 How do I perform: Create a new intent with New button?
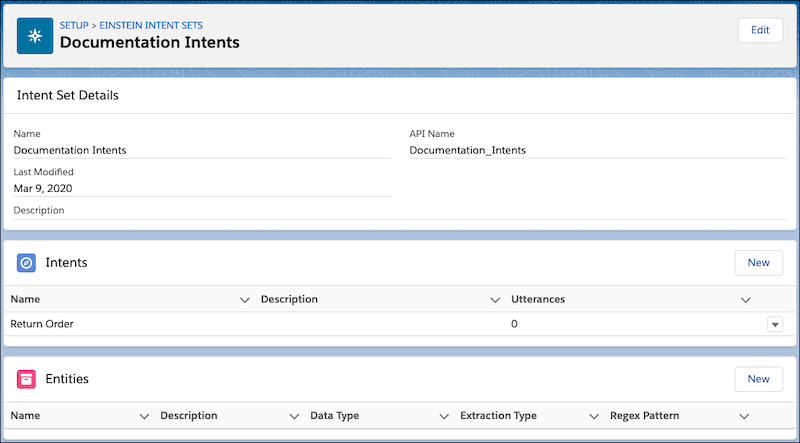[759, 263]
